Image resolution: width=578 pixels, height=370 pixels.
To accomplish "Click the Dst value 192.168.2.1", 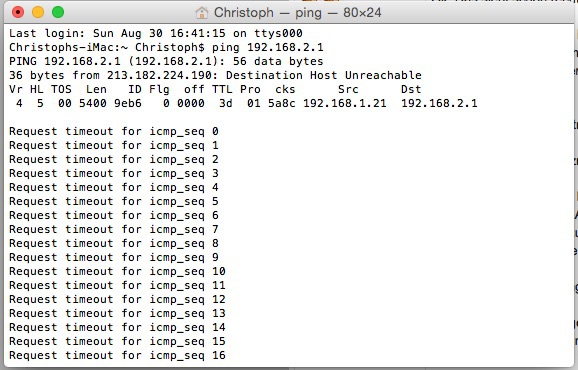I will point(439,104).
